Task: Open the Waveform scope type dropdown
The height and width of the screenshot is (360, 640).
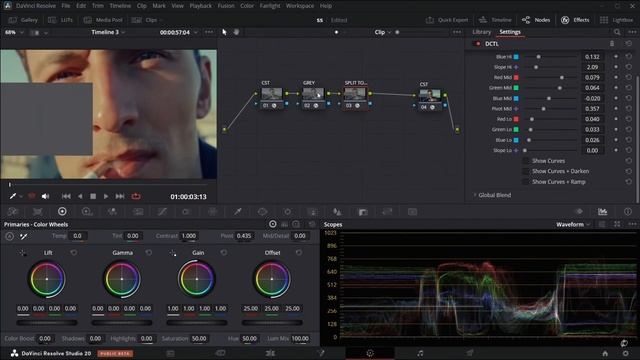Action: point(573,224)
